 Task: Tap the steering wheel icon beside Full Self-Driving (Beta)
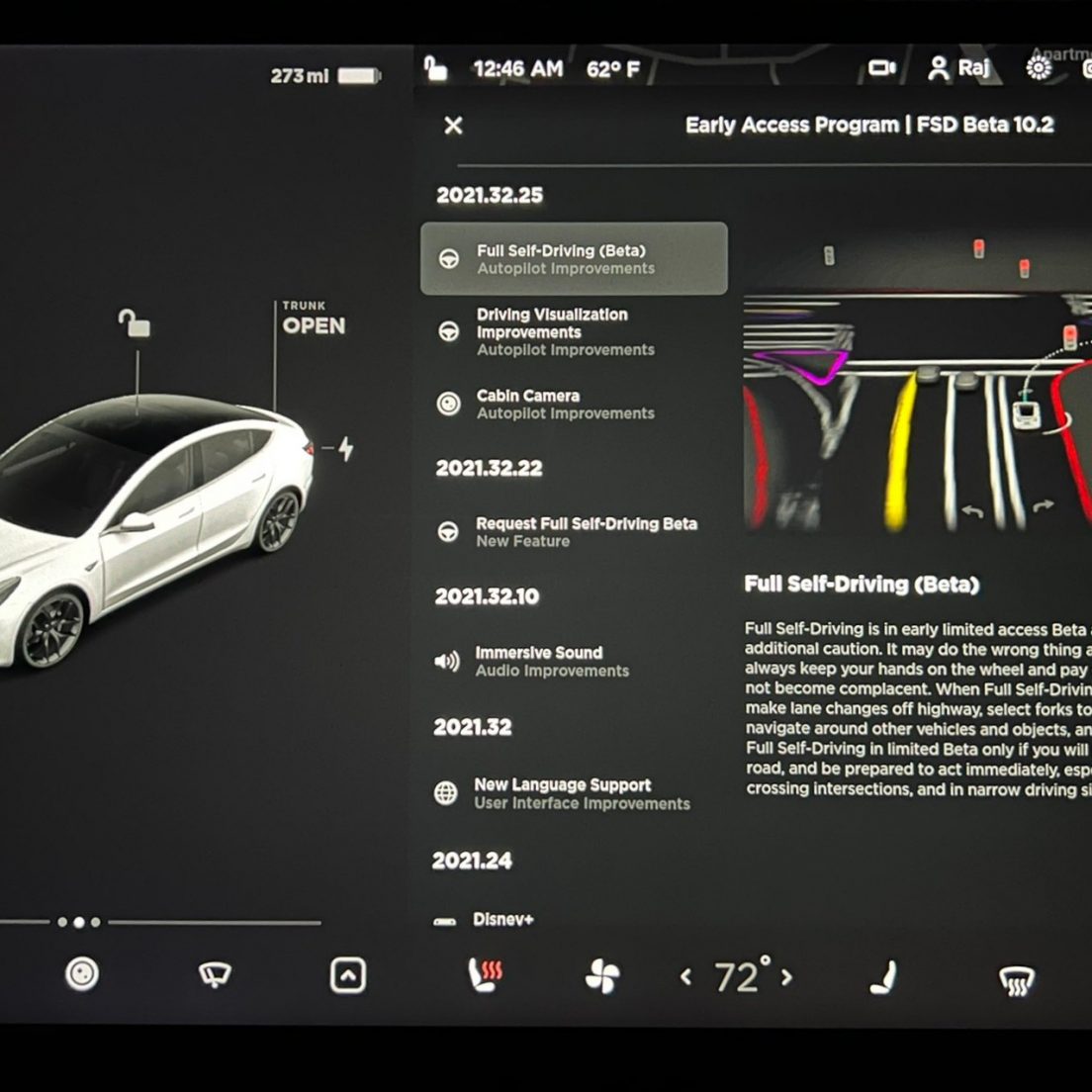[x=448, y=258]
